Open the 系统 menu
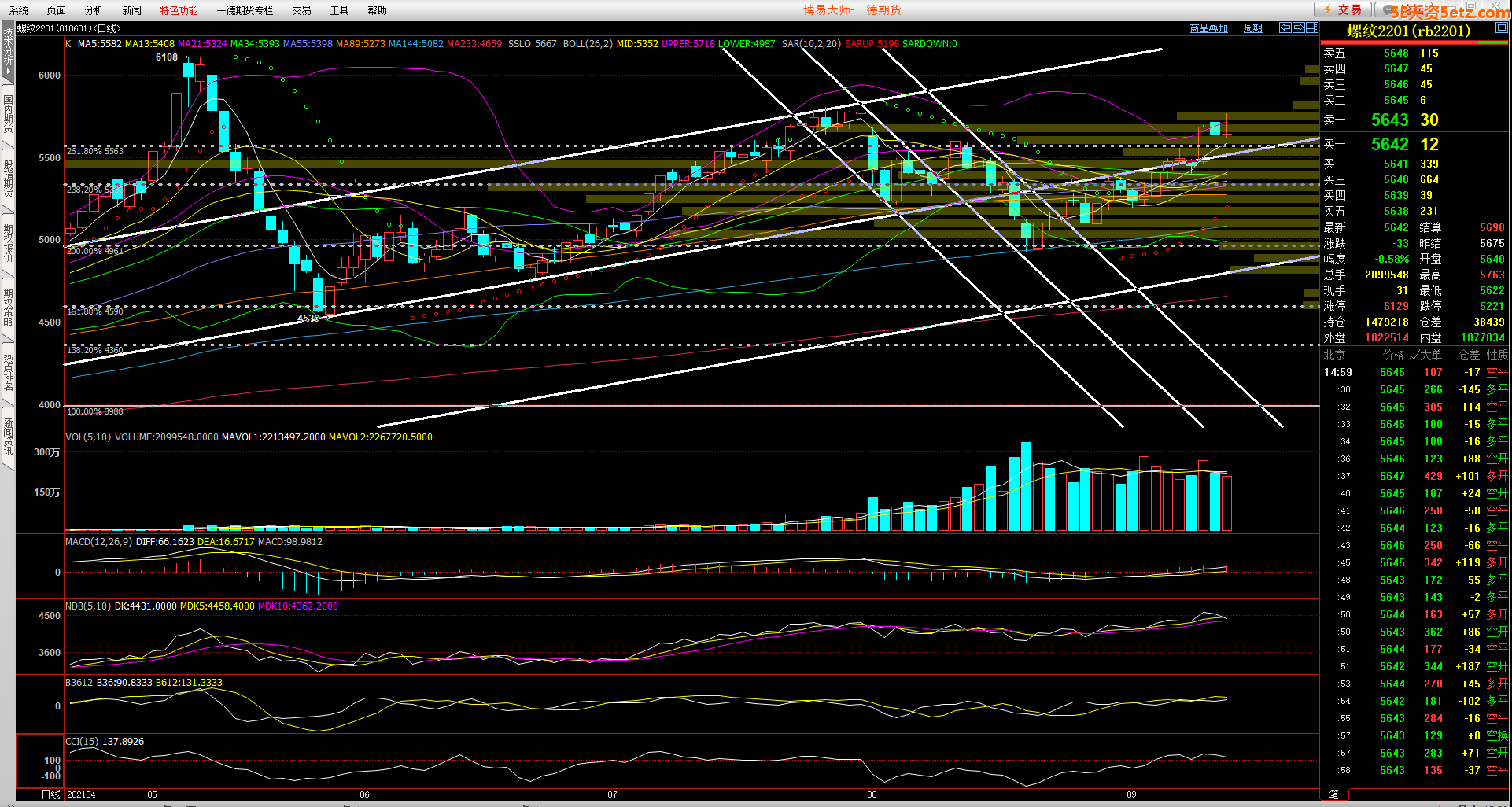Image resolution: width=1512 pixels, height=807 pixels. (x=19, y=10)
